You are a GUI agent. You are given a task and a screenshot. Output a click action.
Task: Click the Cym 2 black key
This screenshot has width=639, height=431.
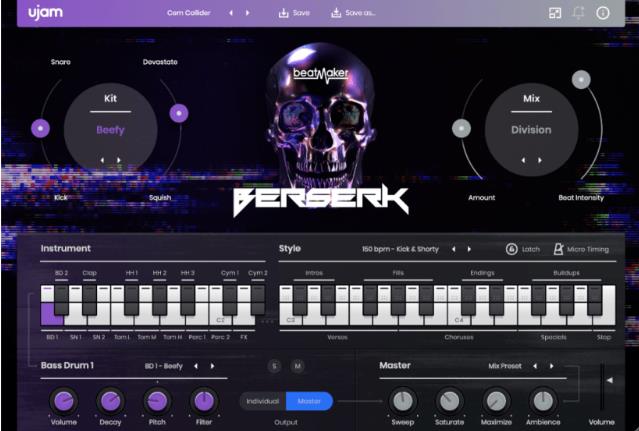258,300
